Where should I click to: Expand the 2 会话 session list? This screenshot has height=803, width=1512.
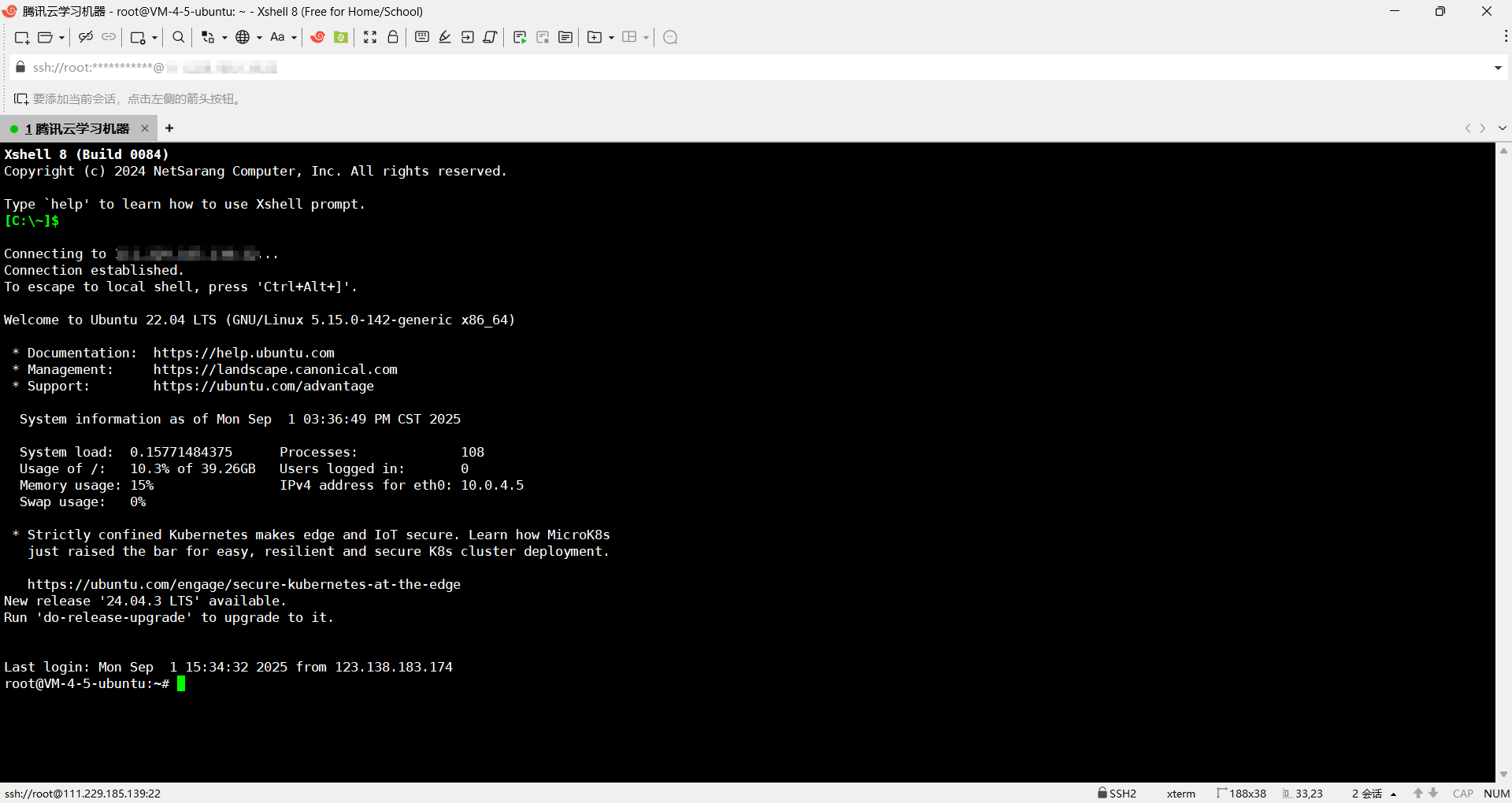point(1370,794)
